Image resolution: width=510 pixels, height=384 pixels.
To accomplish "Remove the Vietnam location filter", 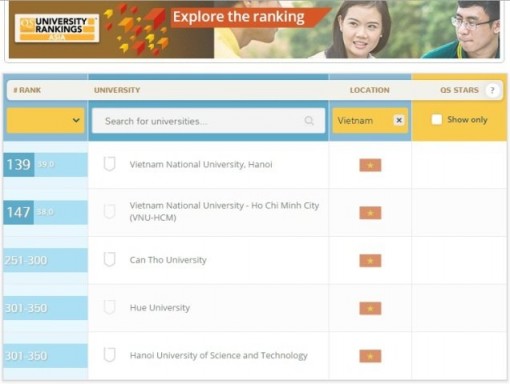I will tap(399, 120).
